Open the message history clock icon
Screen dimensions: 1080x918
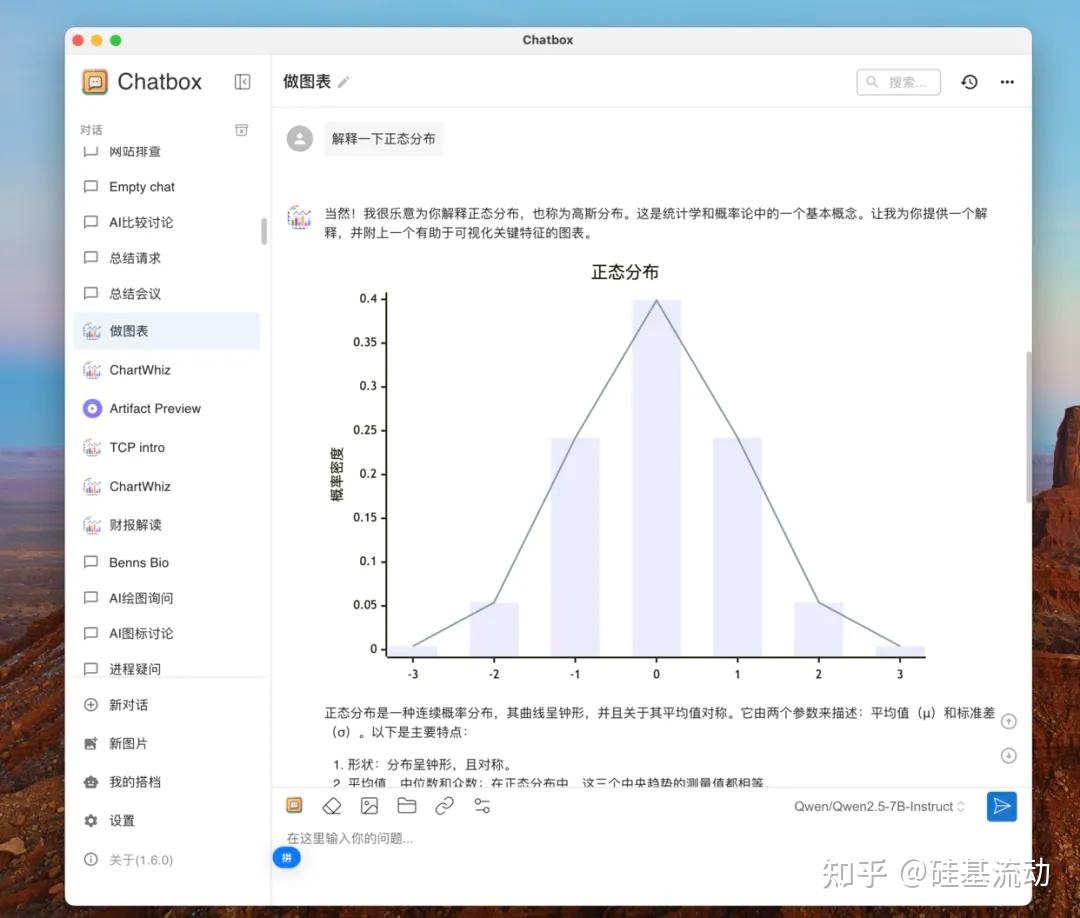(969, 82)
